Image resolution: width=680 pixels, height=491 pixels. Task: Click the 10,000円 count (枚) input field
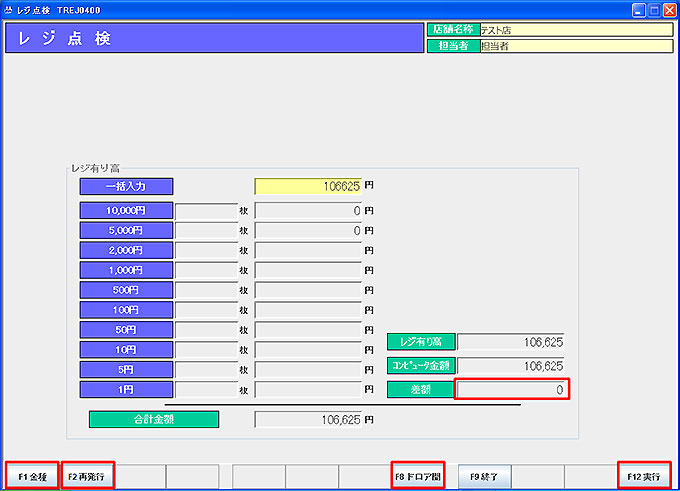click(206, 211)
